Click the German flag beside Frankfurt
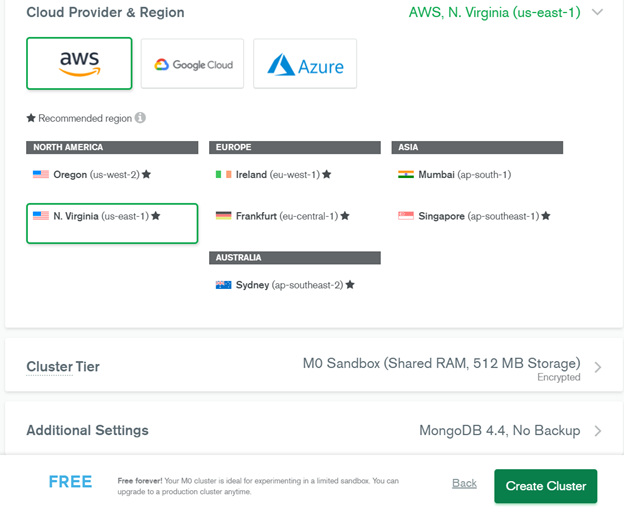624x513 pixels. click(x=224, y=215)
